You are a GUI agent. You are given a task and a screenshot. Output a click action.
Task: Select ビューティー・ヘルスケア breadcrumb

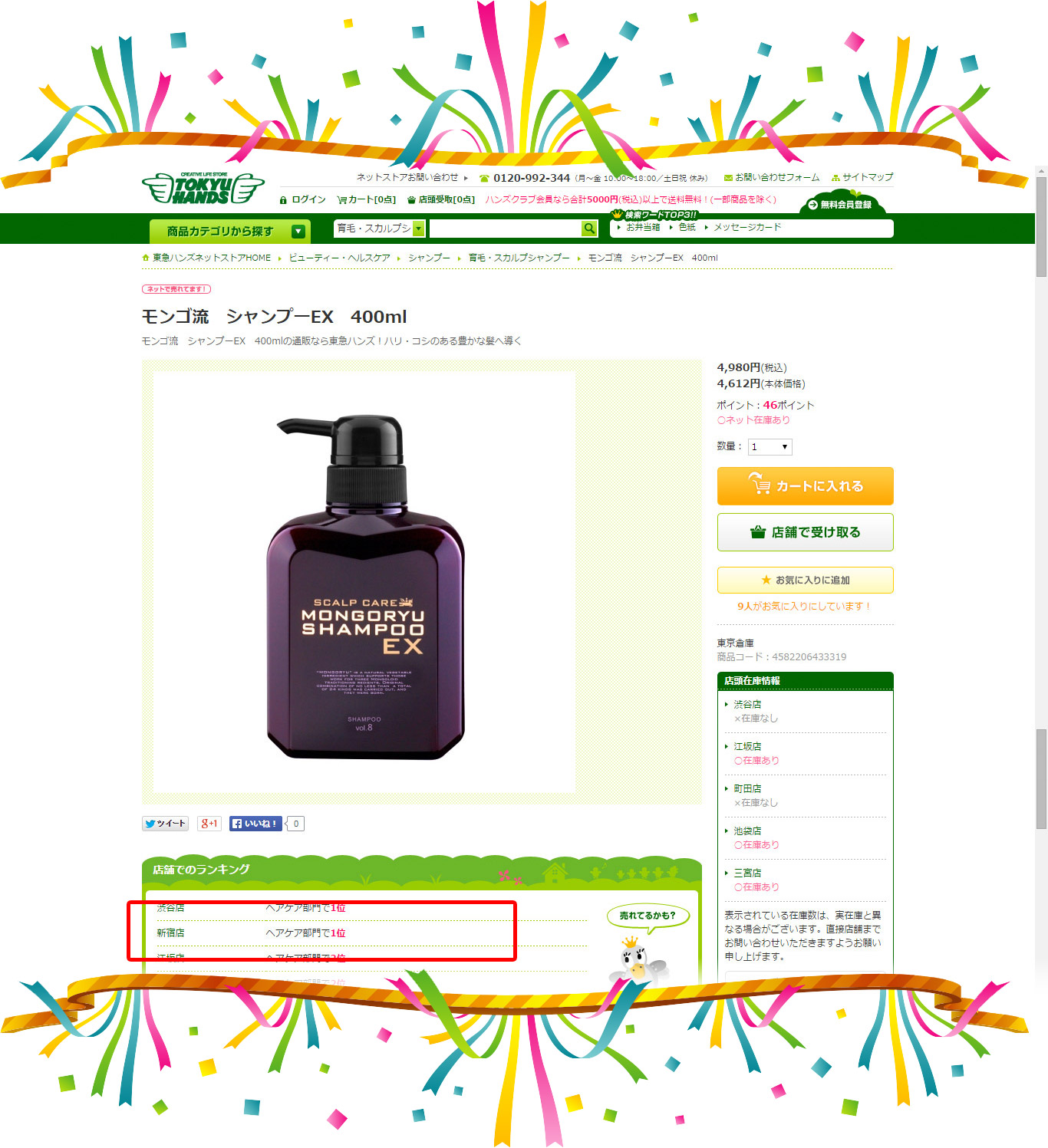[x=339, y=258]
